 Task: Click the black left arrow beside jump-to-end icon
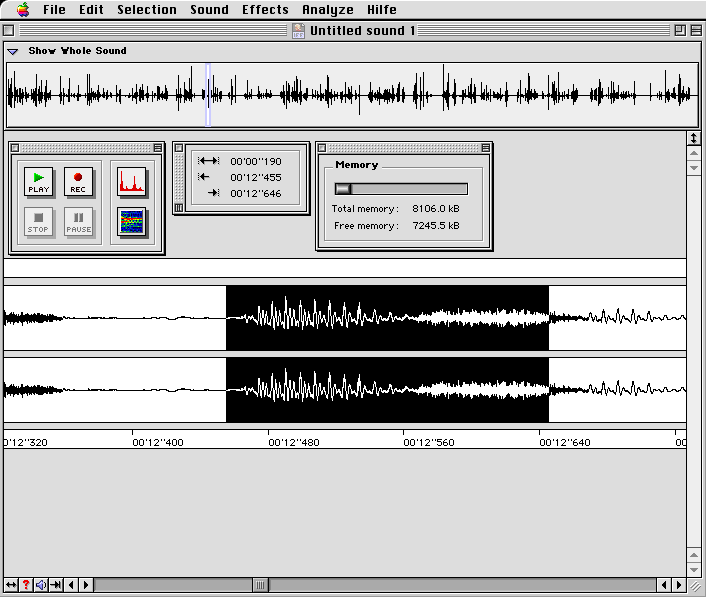tap(71, 585)
